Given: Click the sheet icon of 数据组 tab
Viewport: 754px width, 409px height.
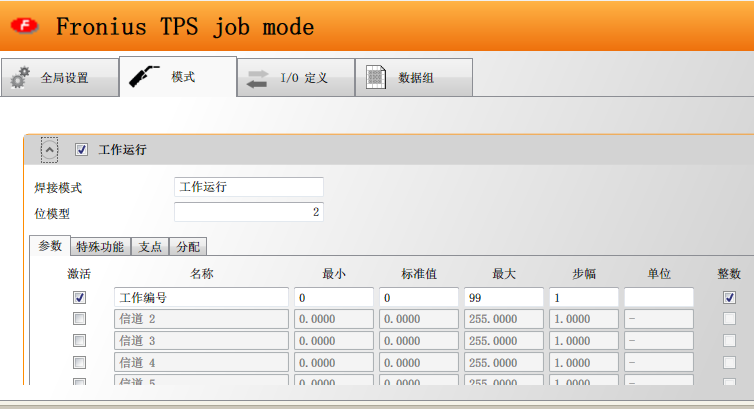Looking at the screenshot, I should click(376, 77).
